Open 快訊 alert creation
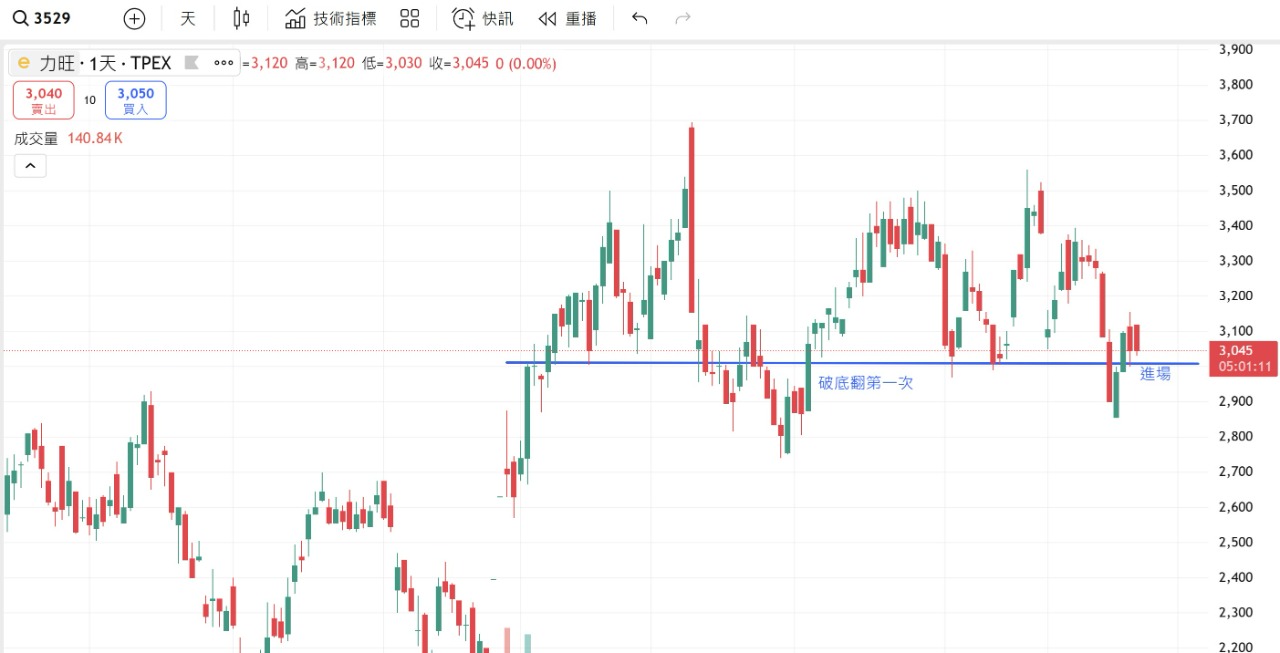This screenshot has height=653, width=1280. (483, 18)
